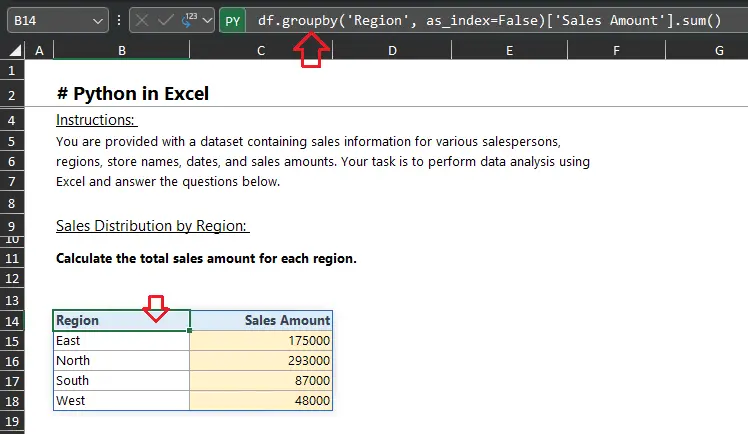Click the enter checkmark formula icon
This screenshot has height=434, width=748.
pyautogui.click(x=165, y=20)
